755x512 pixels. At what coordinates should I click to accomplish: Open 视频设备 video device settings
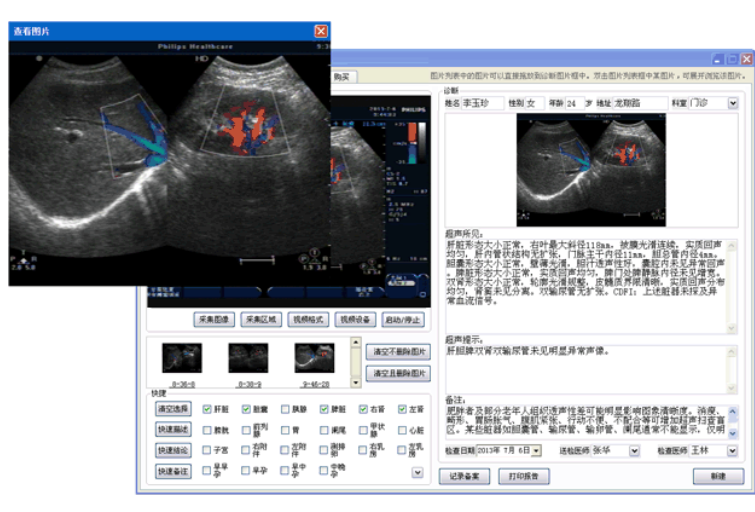(x=355, y=320)
